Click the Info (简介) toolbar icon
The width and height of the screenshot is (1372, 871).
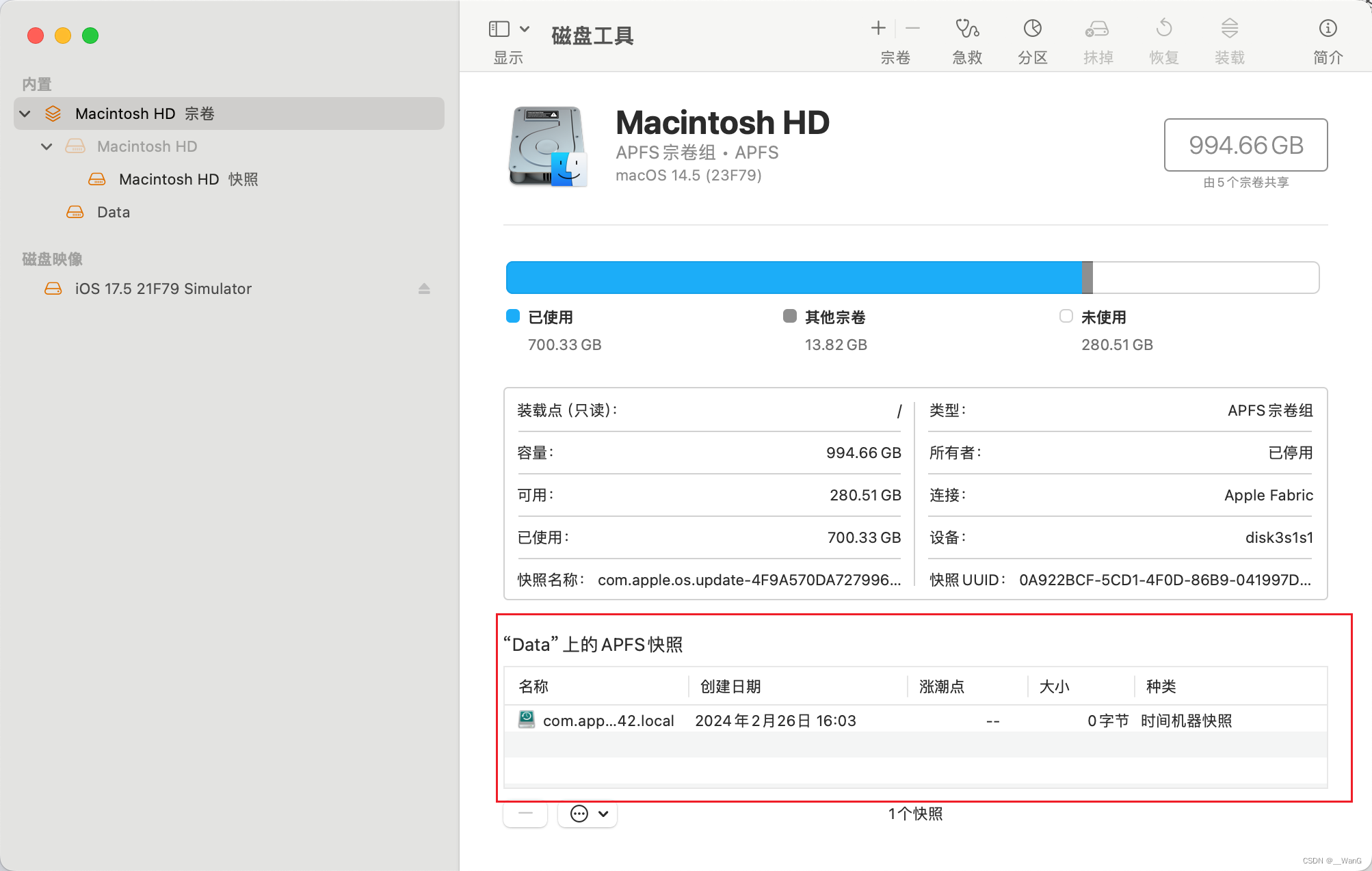click(x=1327, y=29)
